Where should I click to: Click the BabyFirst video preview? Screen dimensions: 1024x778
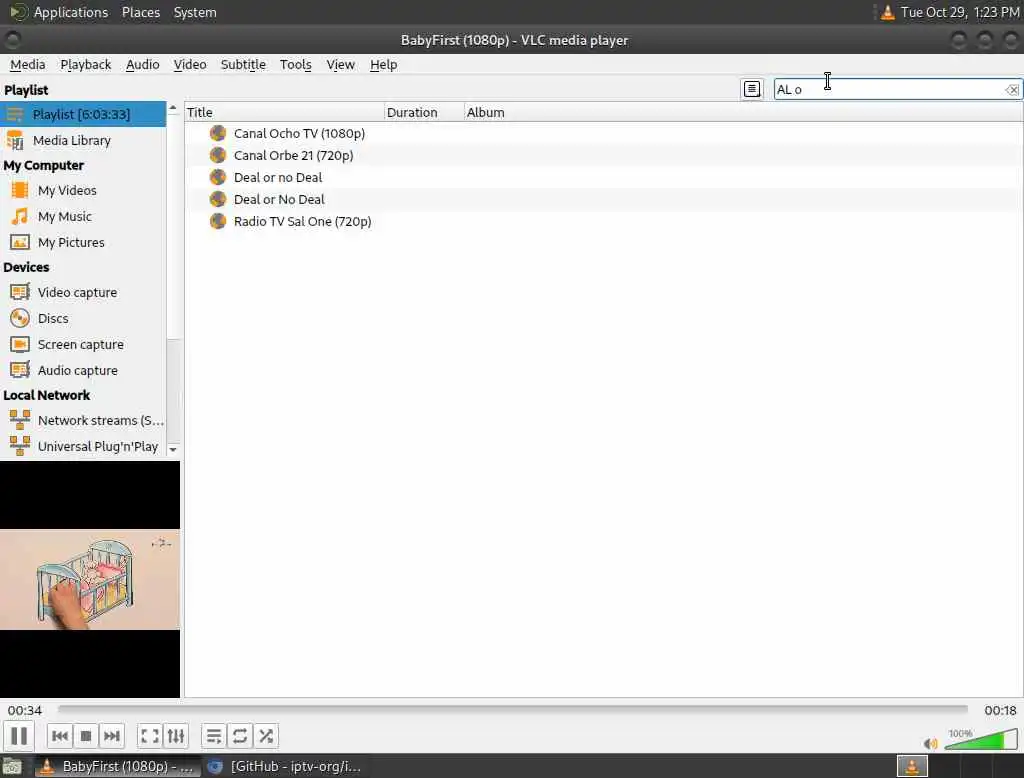pyautogui.click(x=89, y=579)
